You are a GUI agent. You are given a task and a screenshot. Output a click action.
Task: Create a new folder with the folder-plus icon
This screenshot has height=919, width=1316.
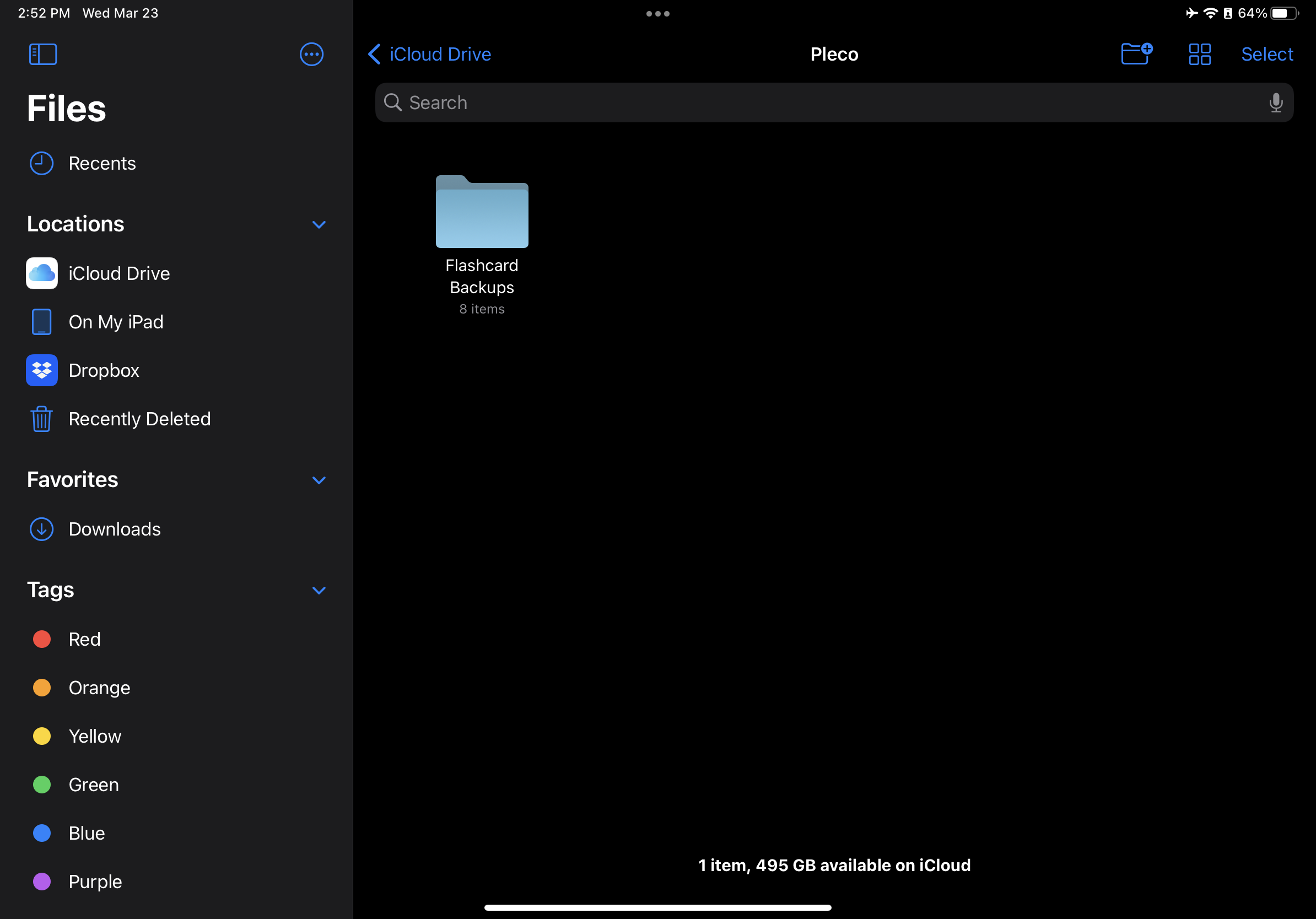tap(1136, 54)
